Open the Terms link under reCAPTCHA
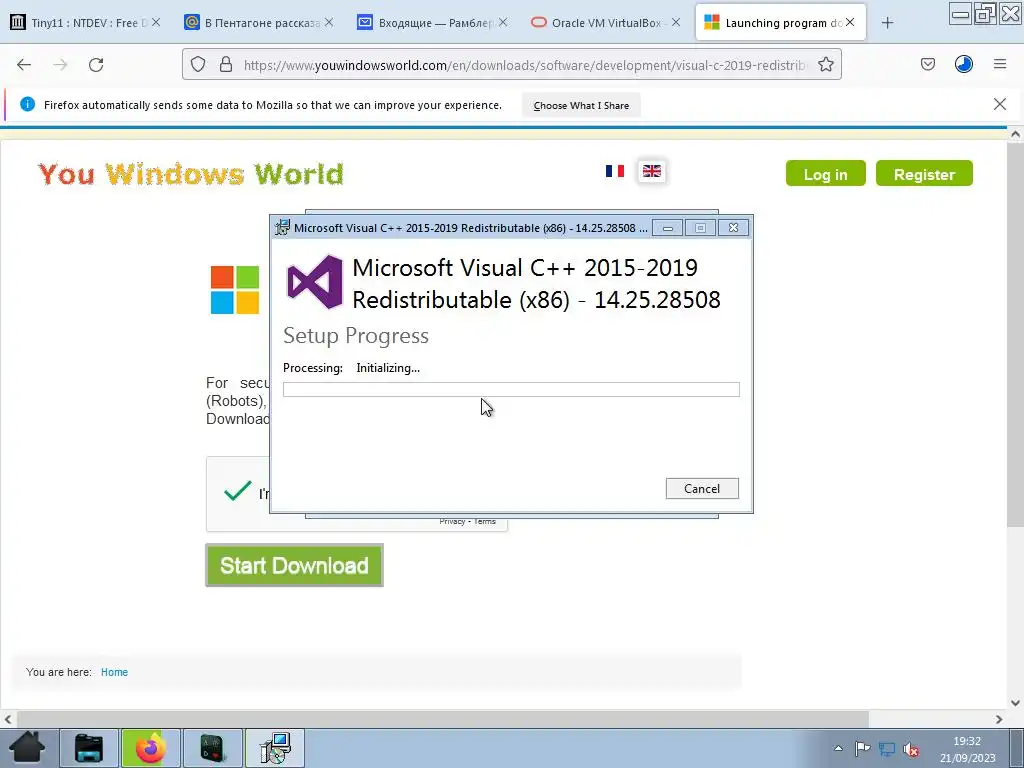The image size is (1024, 768). [485, 521]
